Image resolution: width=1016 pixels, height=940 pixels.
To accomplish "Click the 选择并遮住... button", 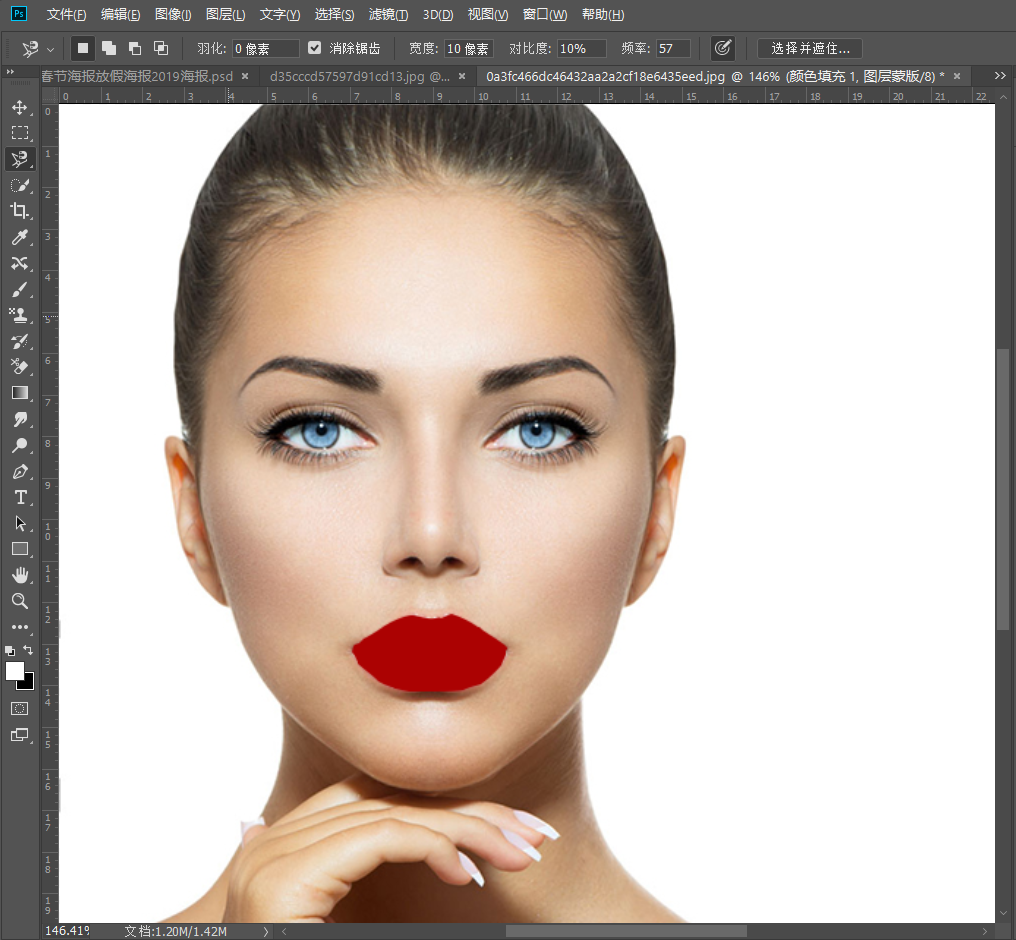I will (x=809, y=48).
